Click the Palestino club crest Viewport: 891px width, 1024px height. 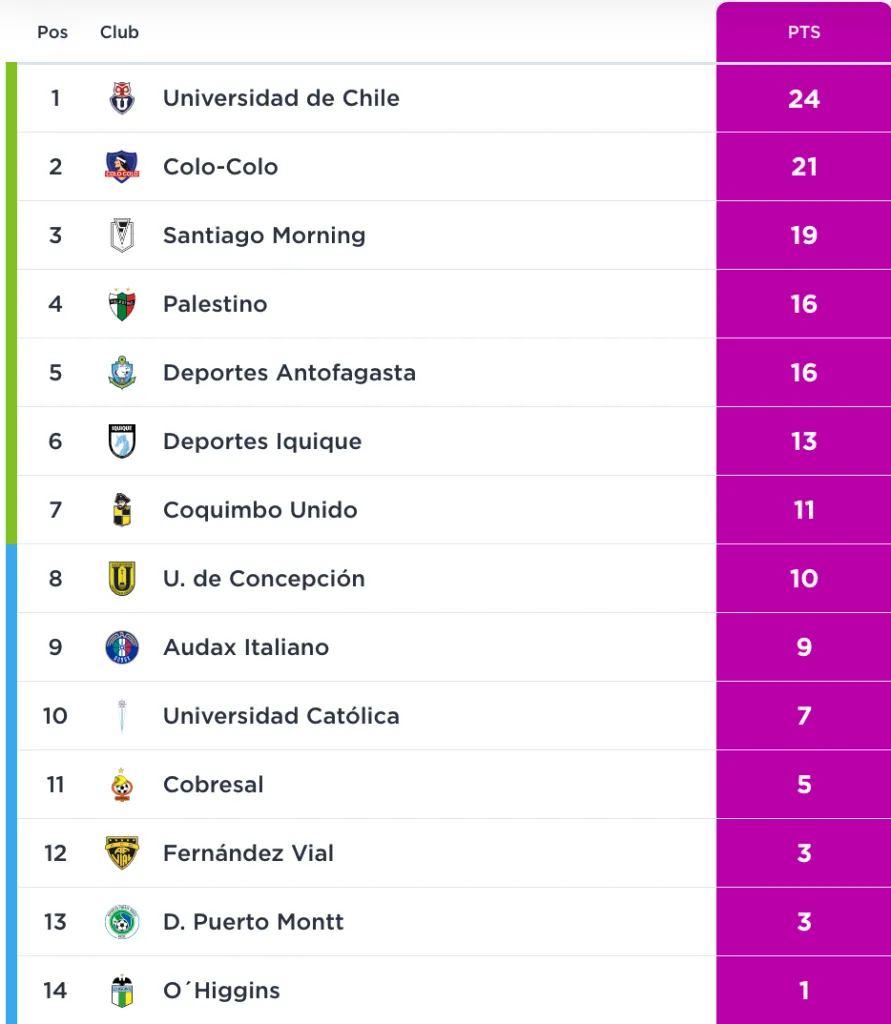click(122, 304)
